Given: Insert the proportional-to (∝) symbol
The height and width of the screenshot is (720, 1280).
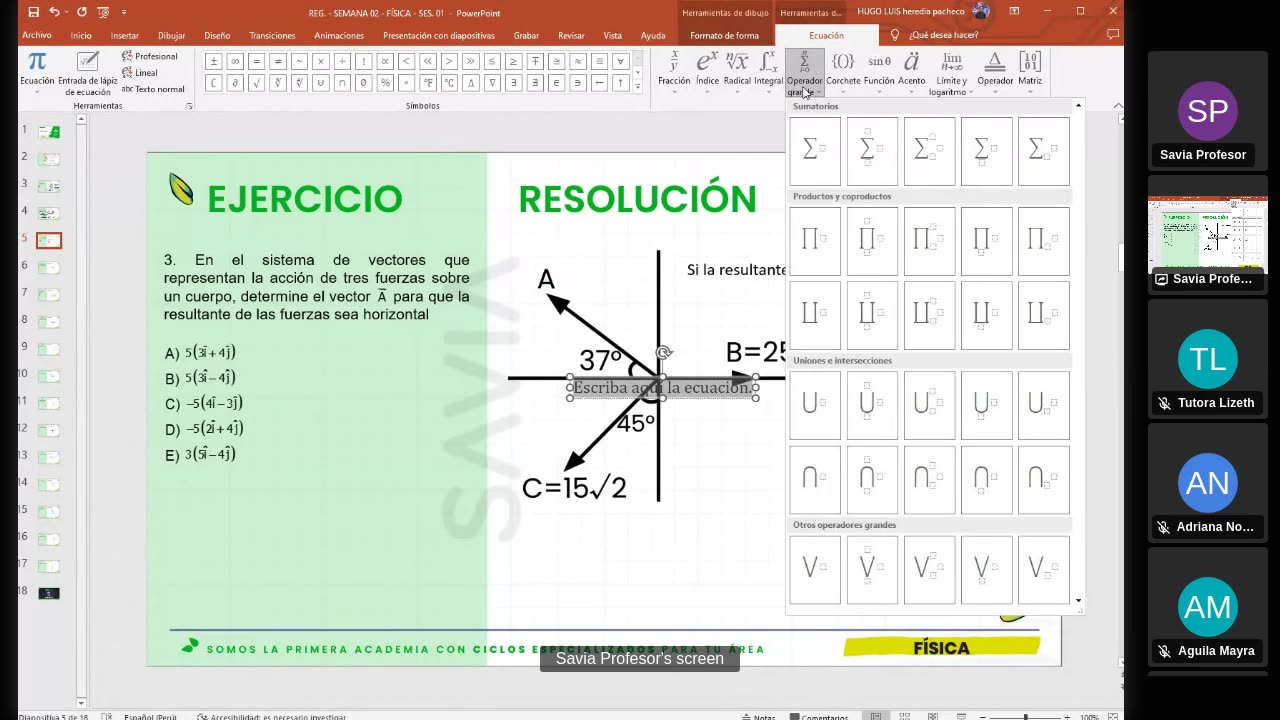Looking at the screenshot, I should (385, 61).
